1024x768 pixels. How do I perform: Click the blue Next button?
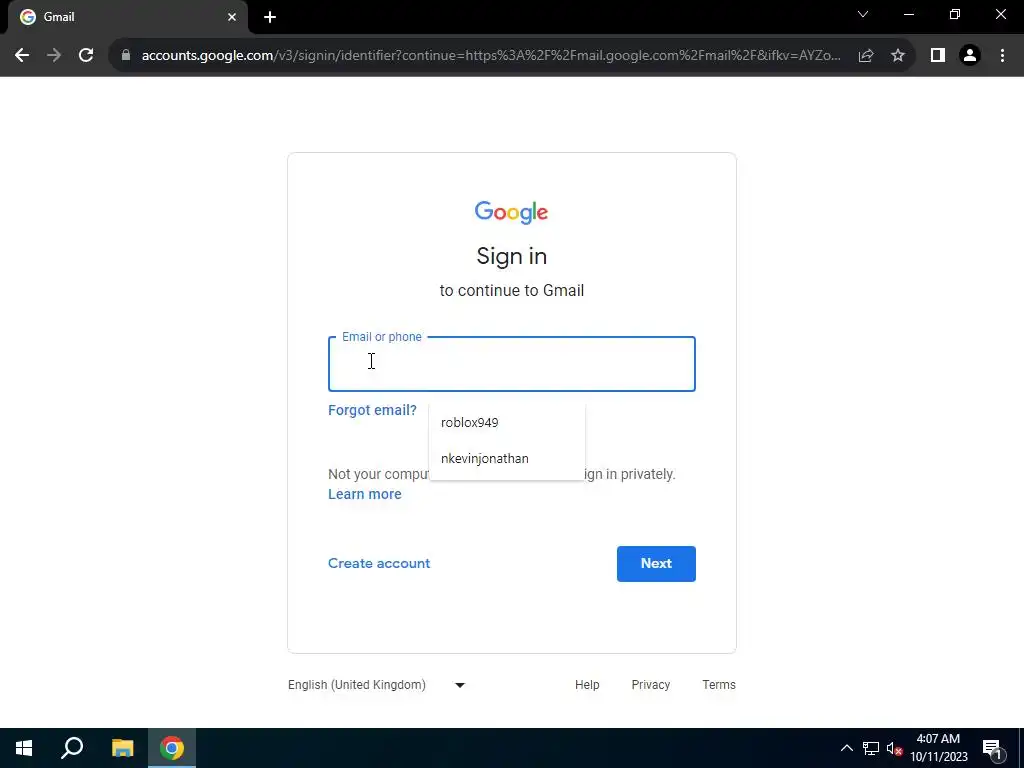[656, 564]
